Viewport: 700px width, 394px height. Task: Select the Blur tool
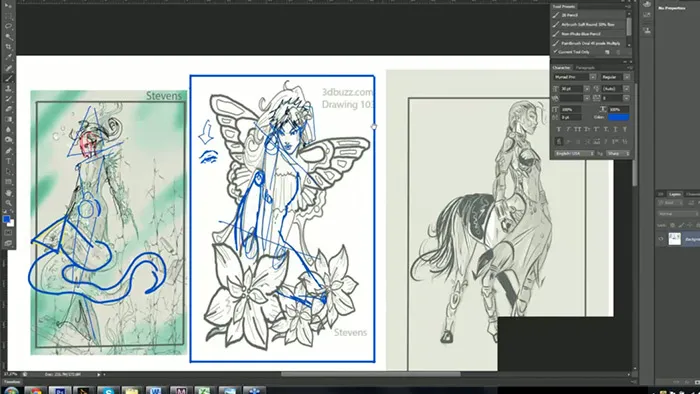[x=8, y=130]
